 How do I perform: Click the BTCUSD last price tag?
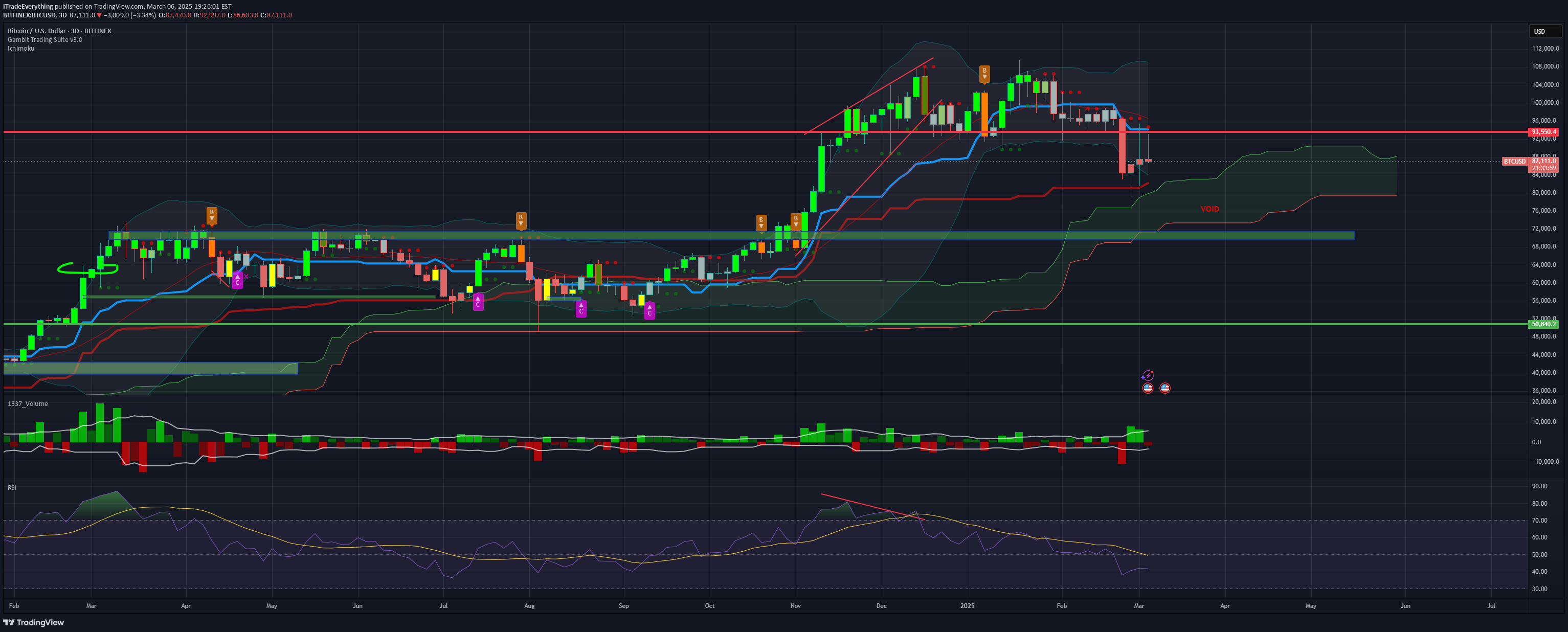(x=1514, y=162)
